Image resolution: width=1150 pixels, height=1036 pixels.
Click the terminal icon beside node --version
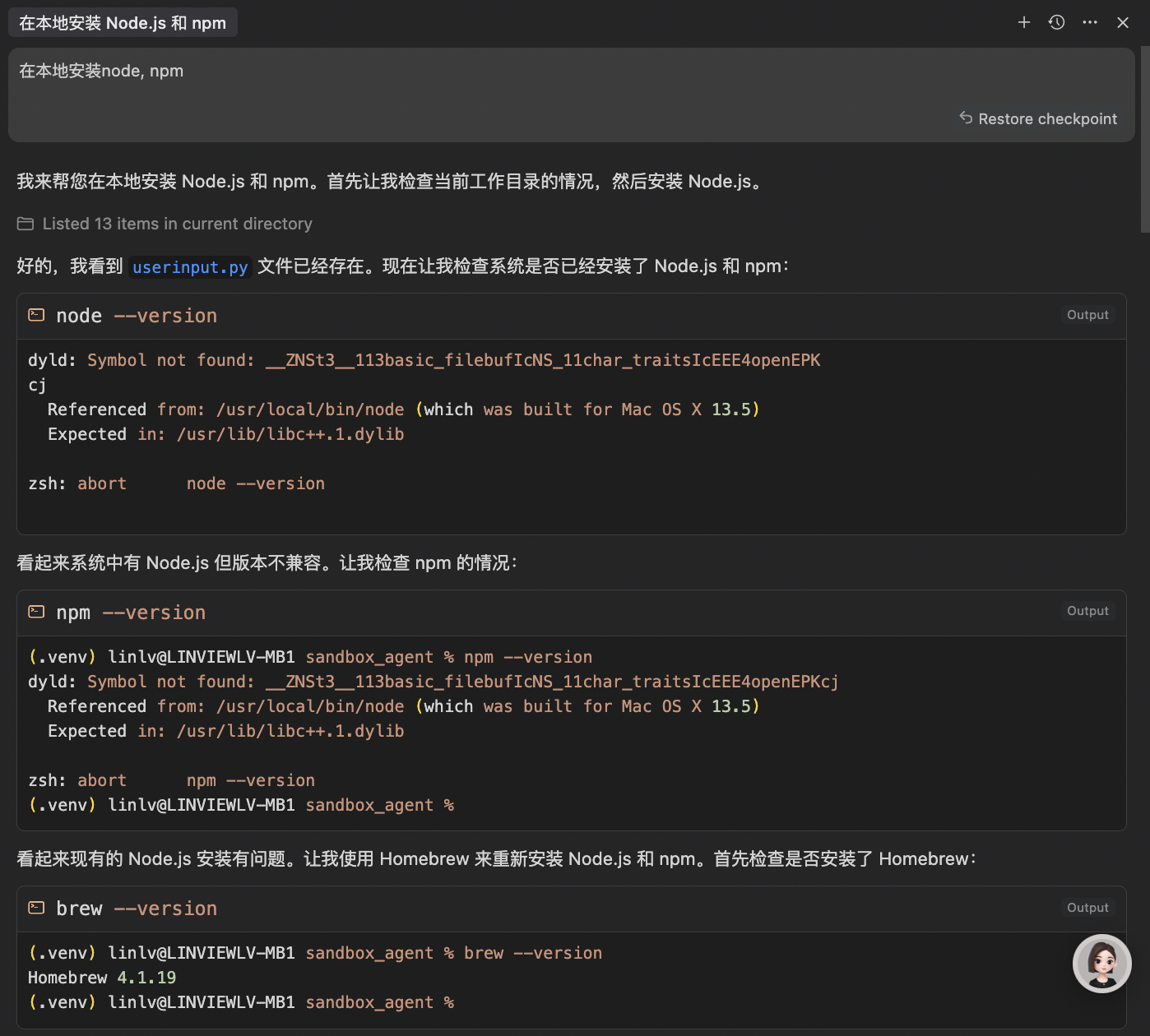36,315
